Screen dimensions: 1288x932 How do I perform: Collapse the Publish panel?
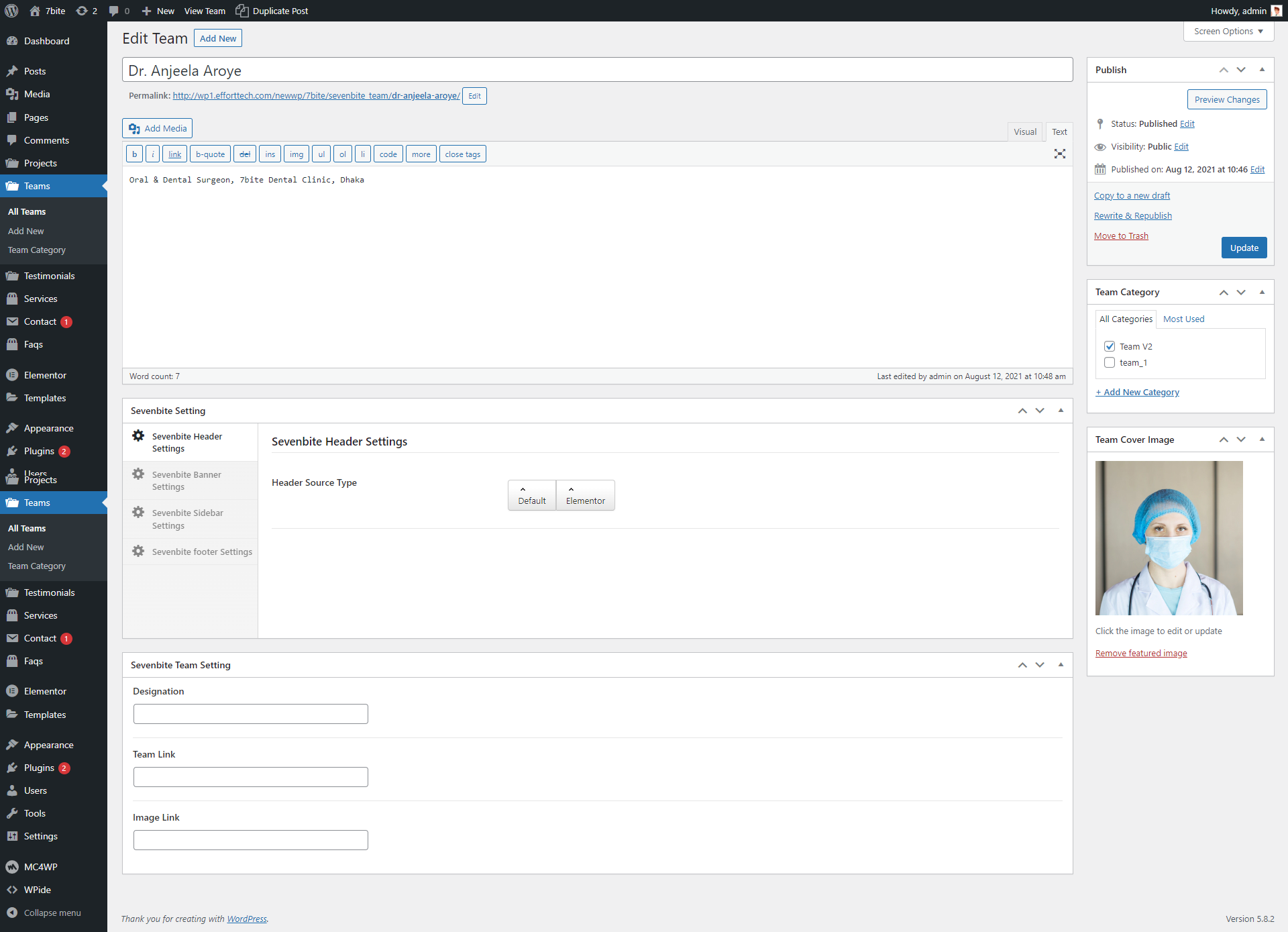pos(1262,70)
